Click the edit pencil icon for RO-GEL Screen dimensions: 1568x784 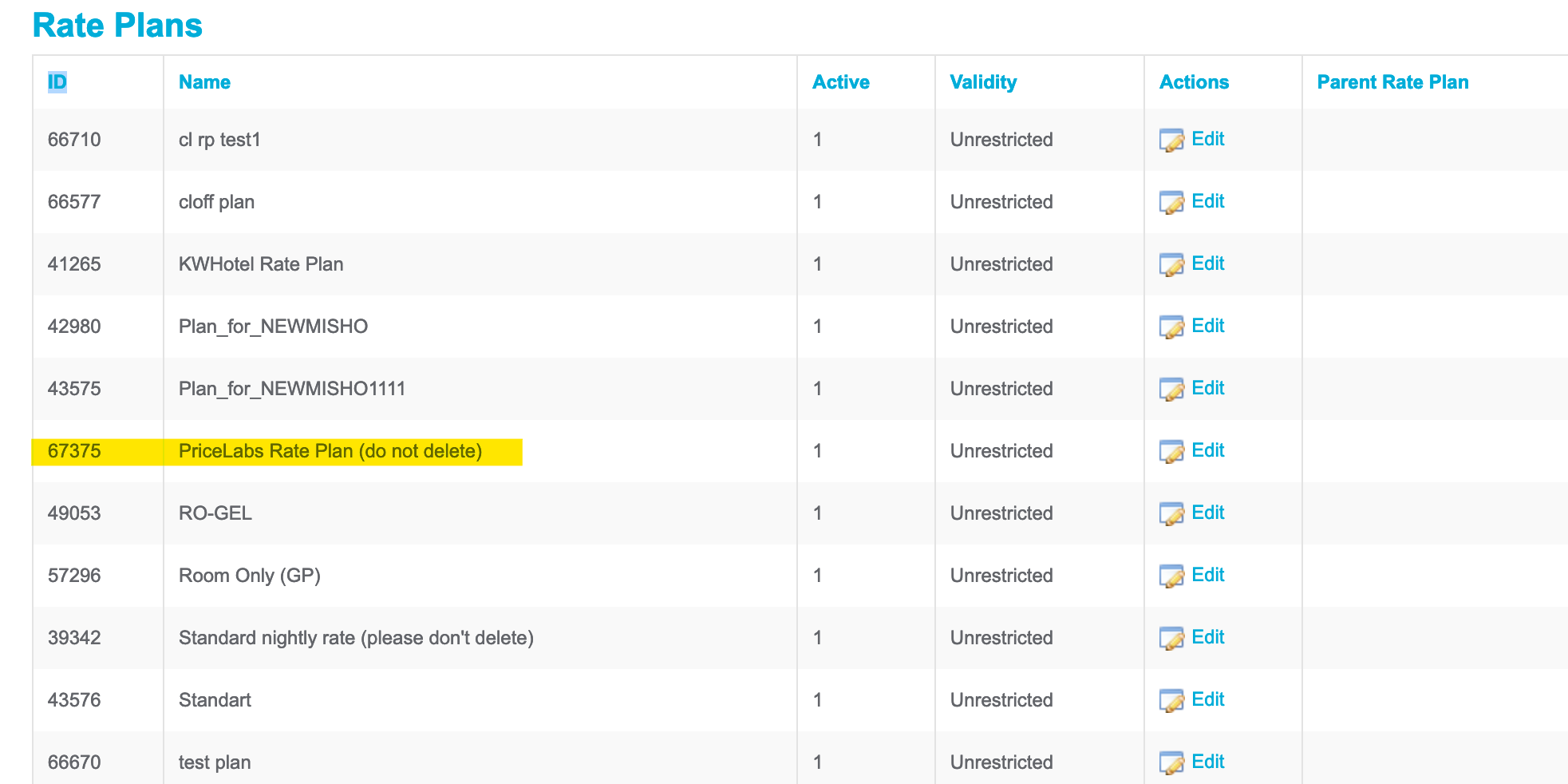[x=1171, y=513]
